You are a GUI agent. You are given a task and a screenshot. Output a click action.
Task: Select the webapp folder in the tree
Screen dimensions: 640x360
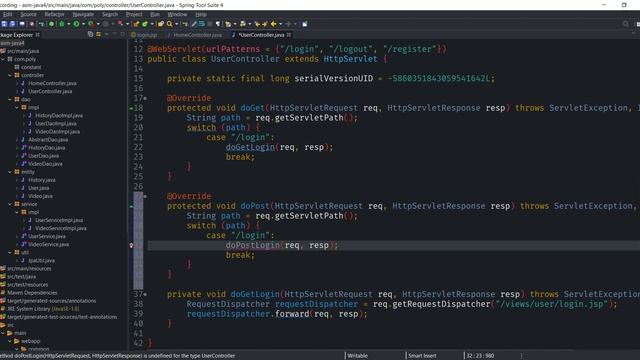tap(30, 341)
